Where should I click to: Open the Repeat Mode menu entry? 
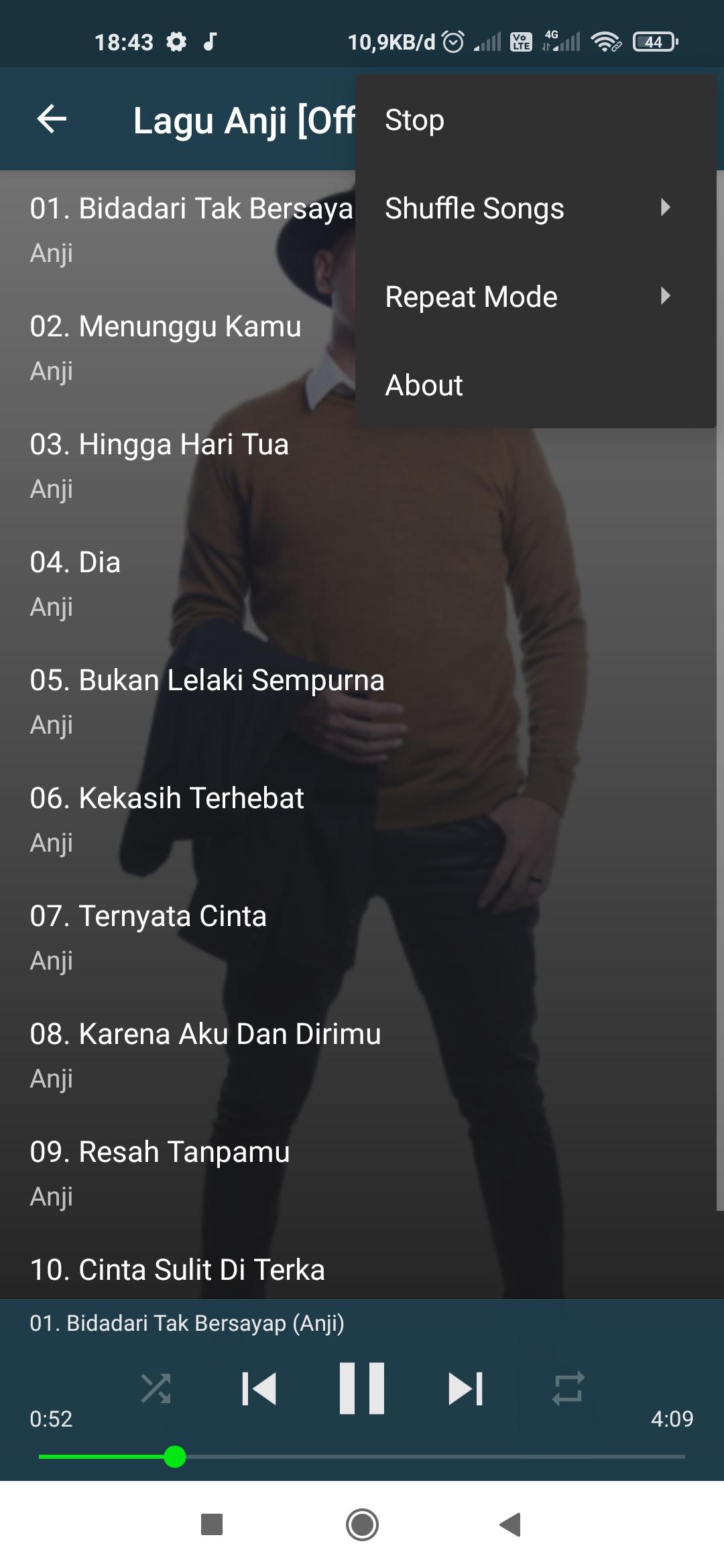pos(536,297)
